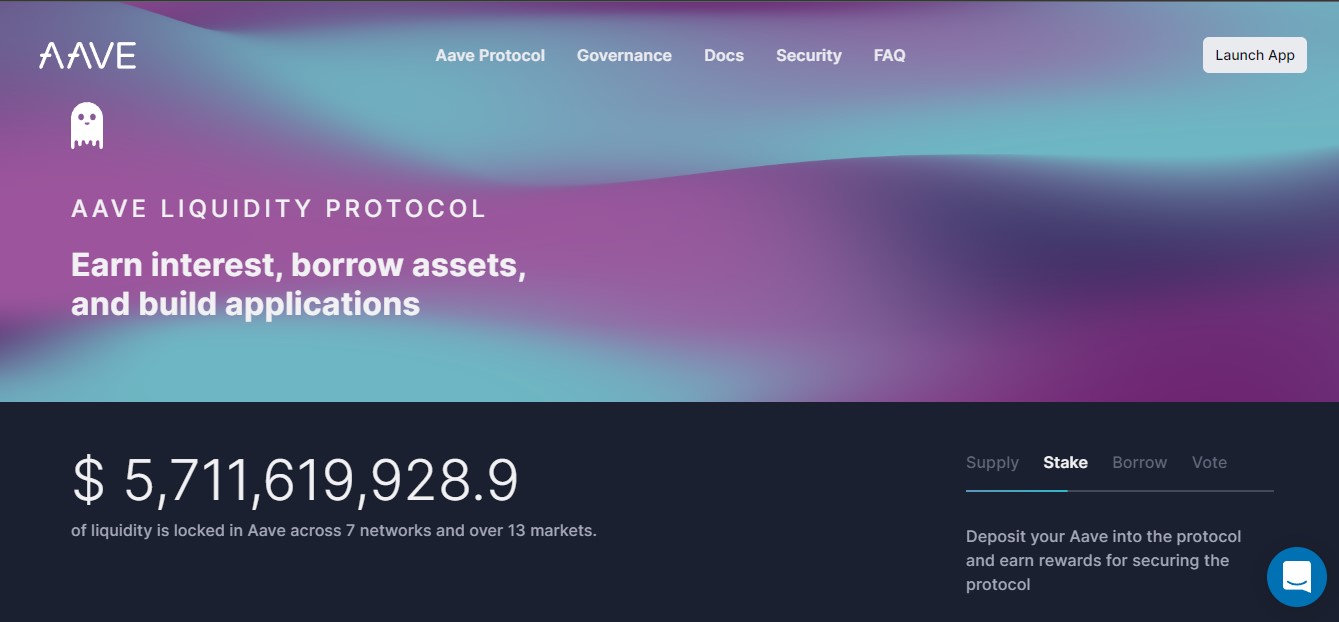This screenshot has height=622, width=1339.
Task: Click the Launch App button
Action: tap(1254, 55)
